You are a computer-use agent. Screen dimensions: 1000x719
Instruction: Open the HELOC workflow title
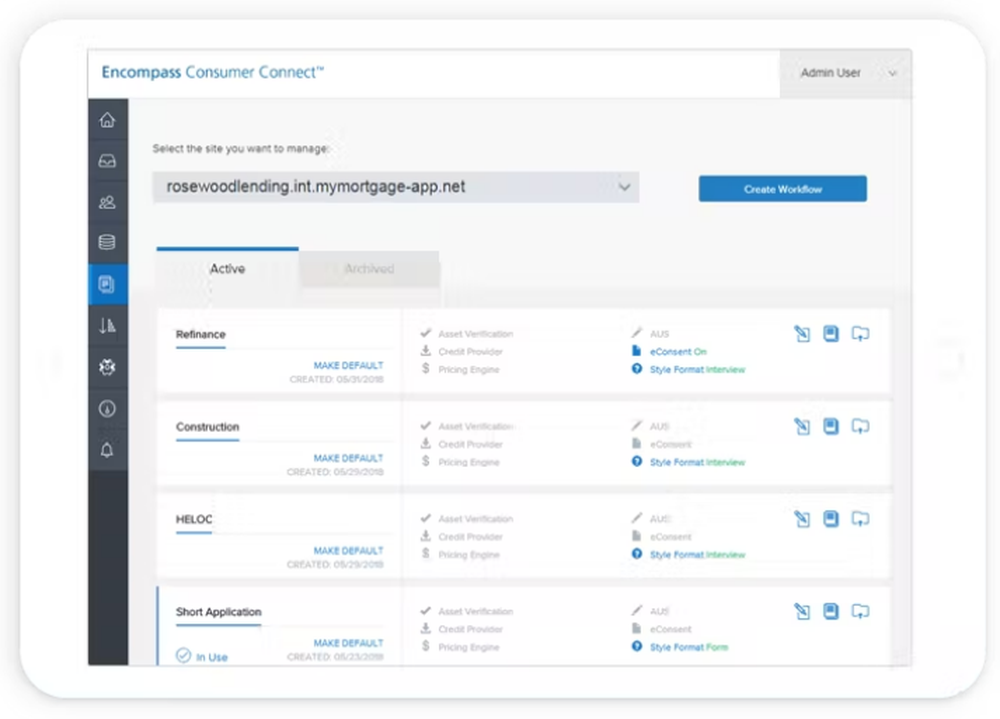194,519
